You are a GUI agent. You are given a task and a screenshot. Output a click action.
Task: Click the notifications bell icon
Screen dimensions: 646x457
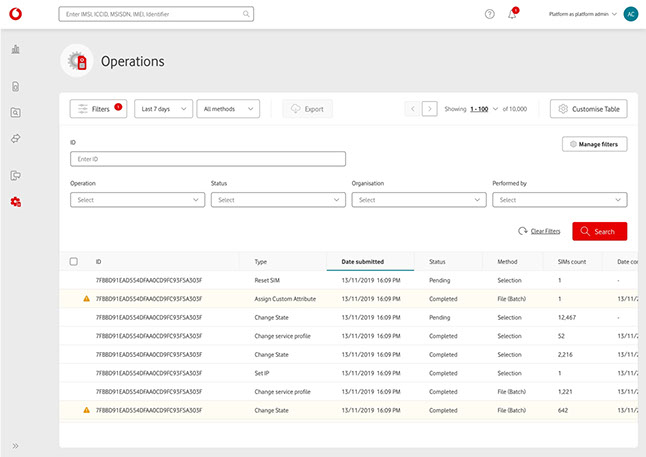(512, 15)
